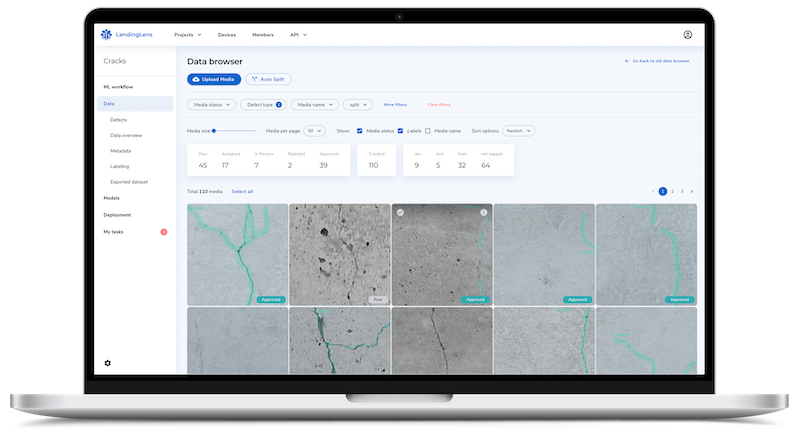Open the settings gear in sidebar
Screen dimensions: 800x434
click(108, 363)
